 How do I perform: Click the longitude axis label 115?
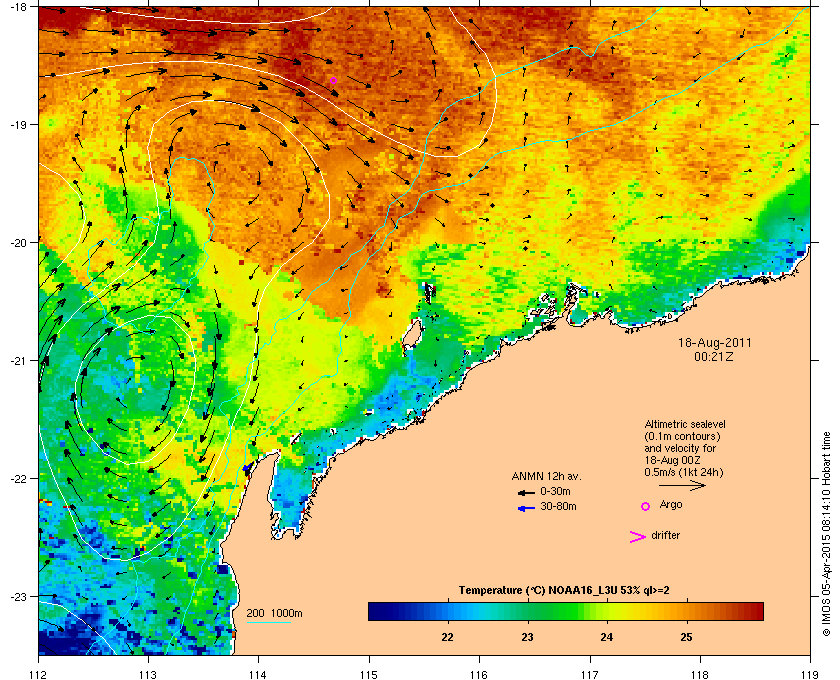369,674
